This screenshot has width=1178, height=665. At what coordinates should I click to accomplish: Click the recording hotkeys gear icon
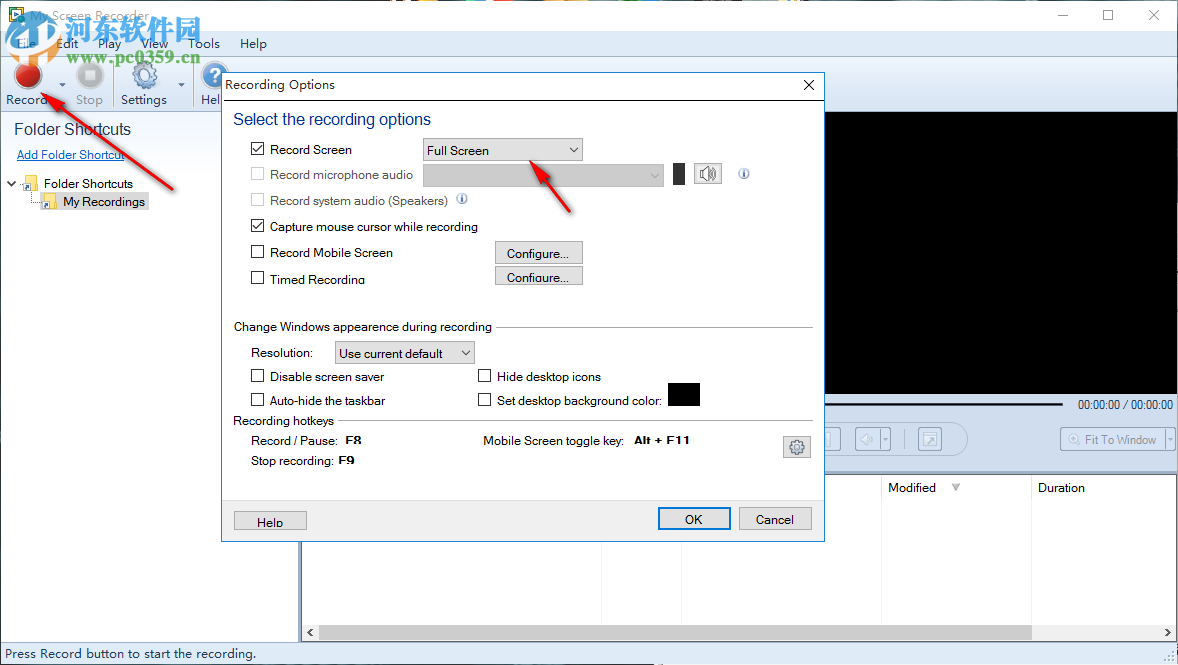[x=797, y=446]
